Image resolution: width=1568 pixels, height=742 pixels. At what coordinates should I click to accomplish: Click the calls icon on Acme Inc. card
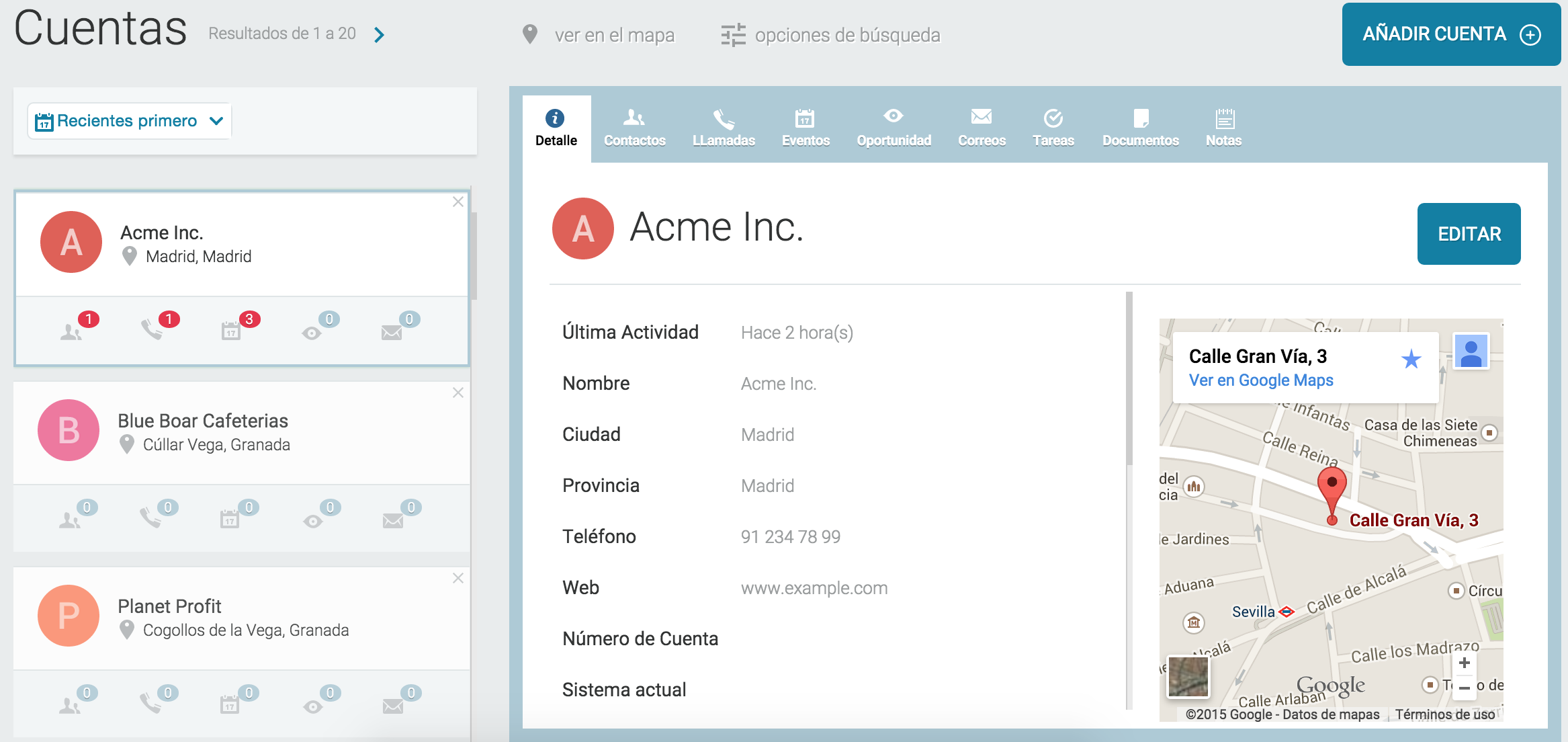pos(152,330)
